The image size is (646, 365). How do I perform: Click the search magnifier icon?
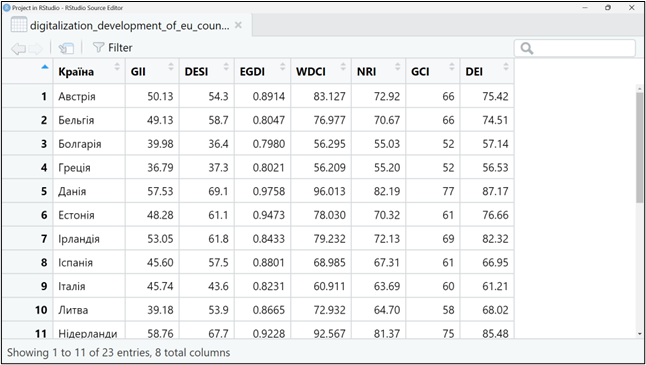(x=527, y=49)
